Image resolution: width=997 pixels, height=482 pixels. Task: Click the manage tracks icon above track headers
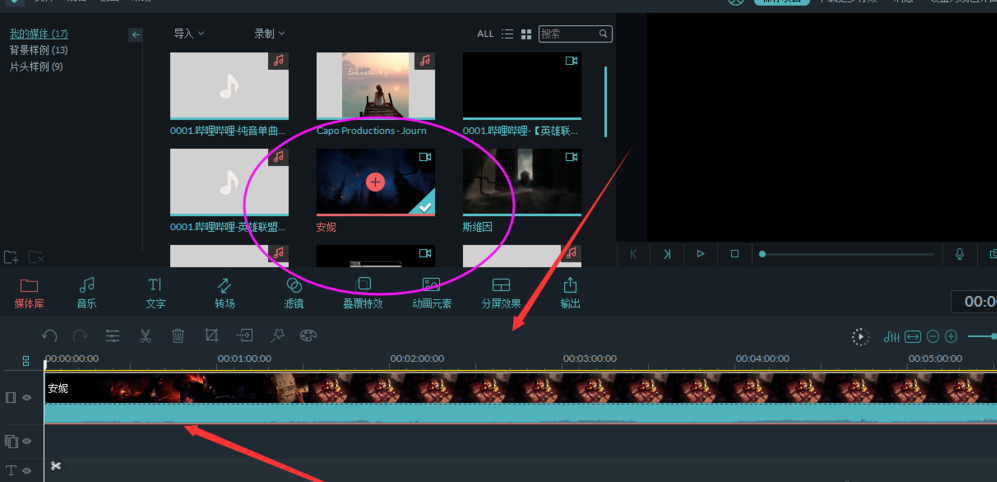click(x=26, y=361)
